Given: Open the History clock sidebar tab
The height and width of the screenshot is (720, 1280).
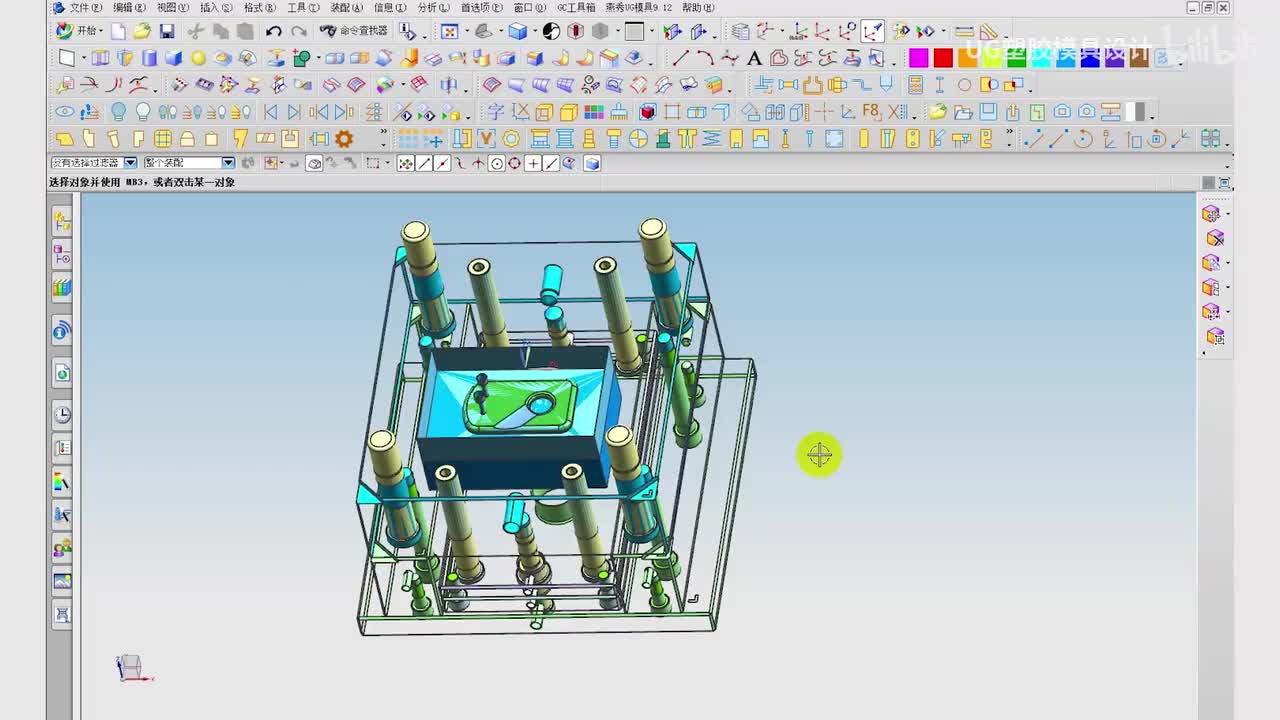Looking at the screenshot, I should [62, 414].
